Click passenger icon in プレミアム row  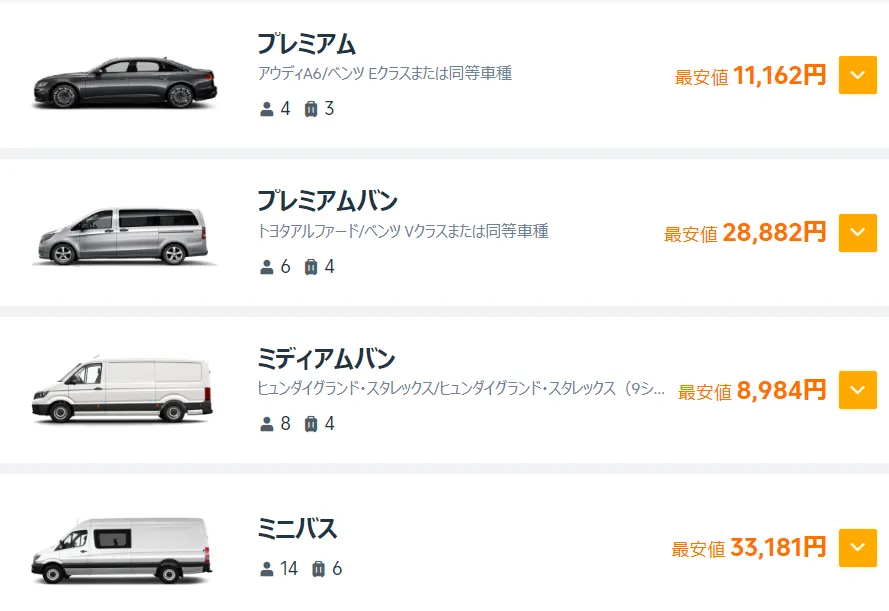coord(266,109)
